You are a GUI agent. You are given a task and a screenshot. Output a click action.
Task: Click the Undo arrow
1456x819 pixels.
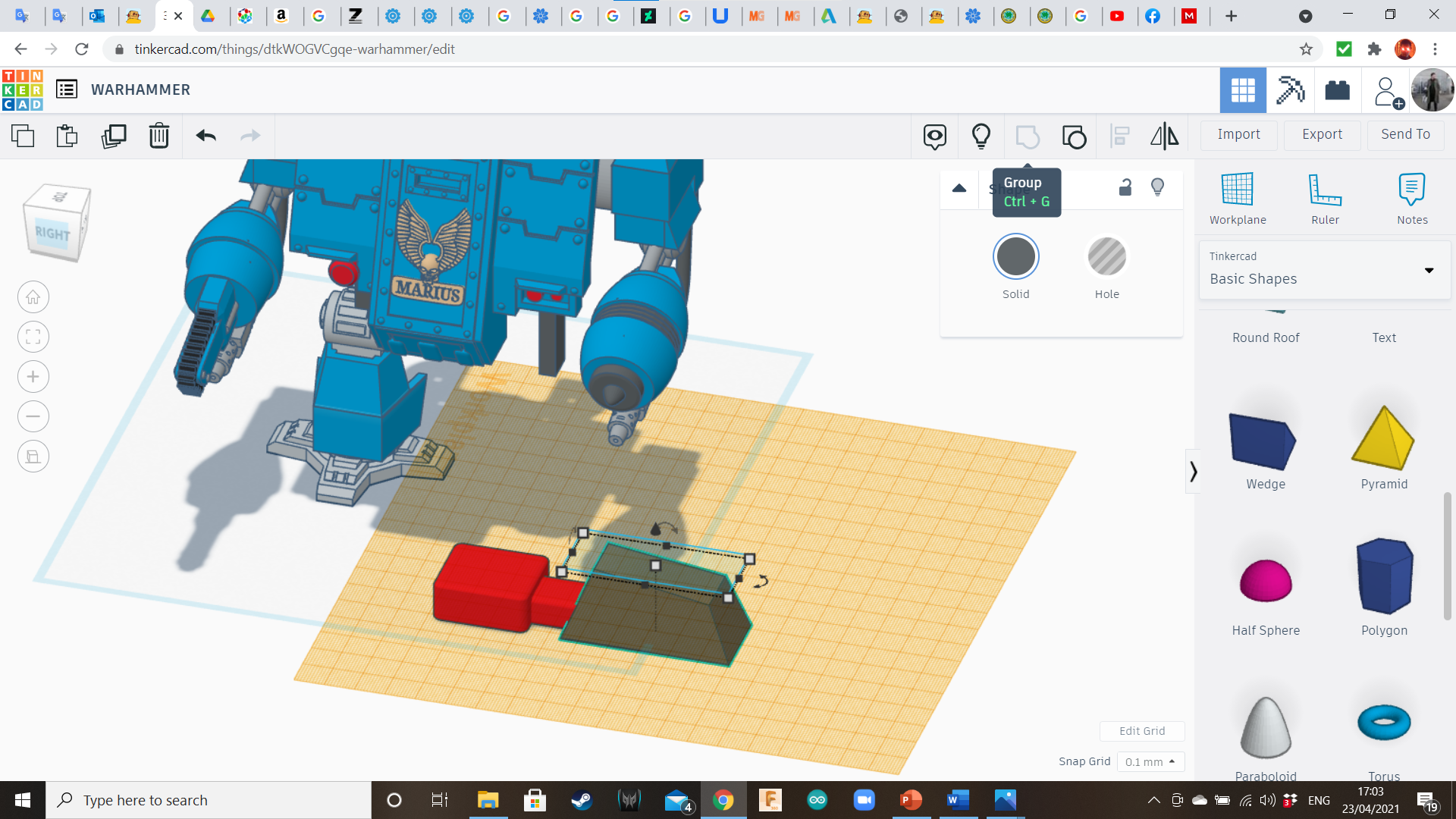[206, 136]
